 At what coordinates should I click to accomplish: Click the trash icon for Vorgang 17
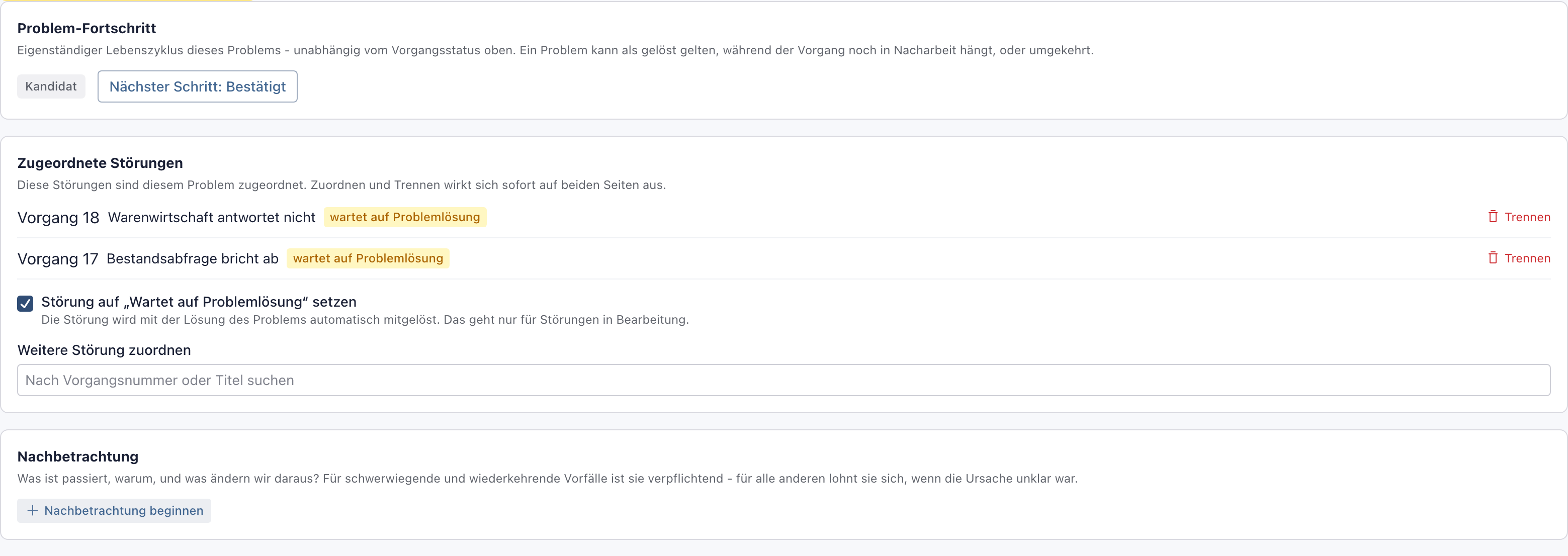1493,258
